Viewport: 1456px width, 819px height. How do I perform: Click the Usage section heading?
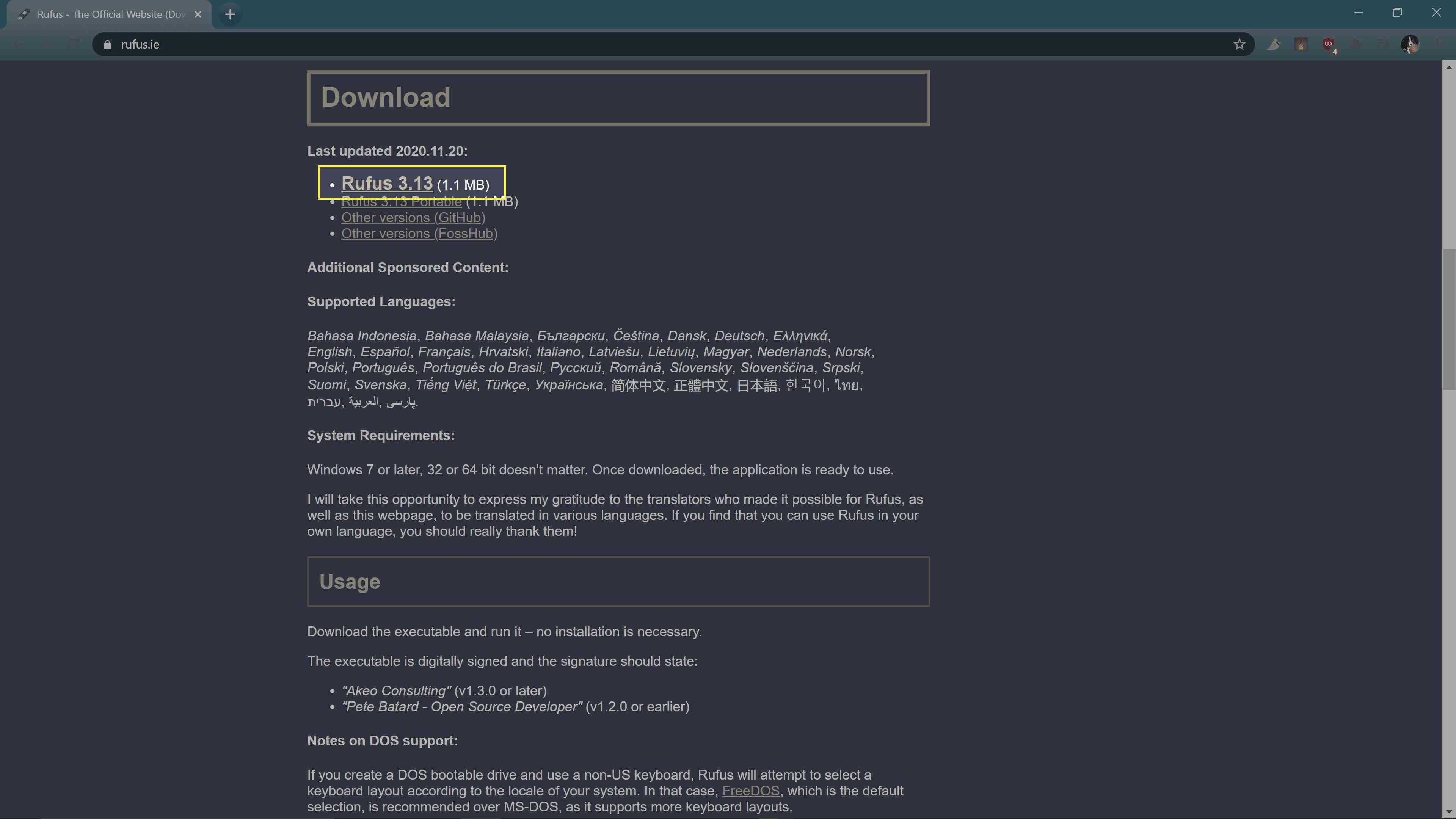(x=349, y=582)
